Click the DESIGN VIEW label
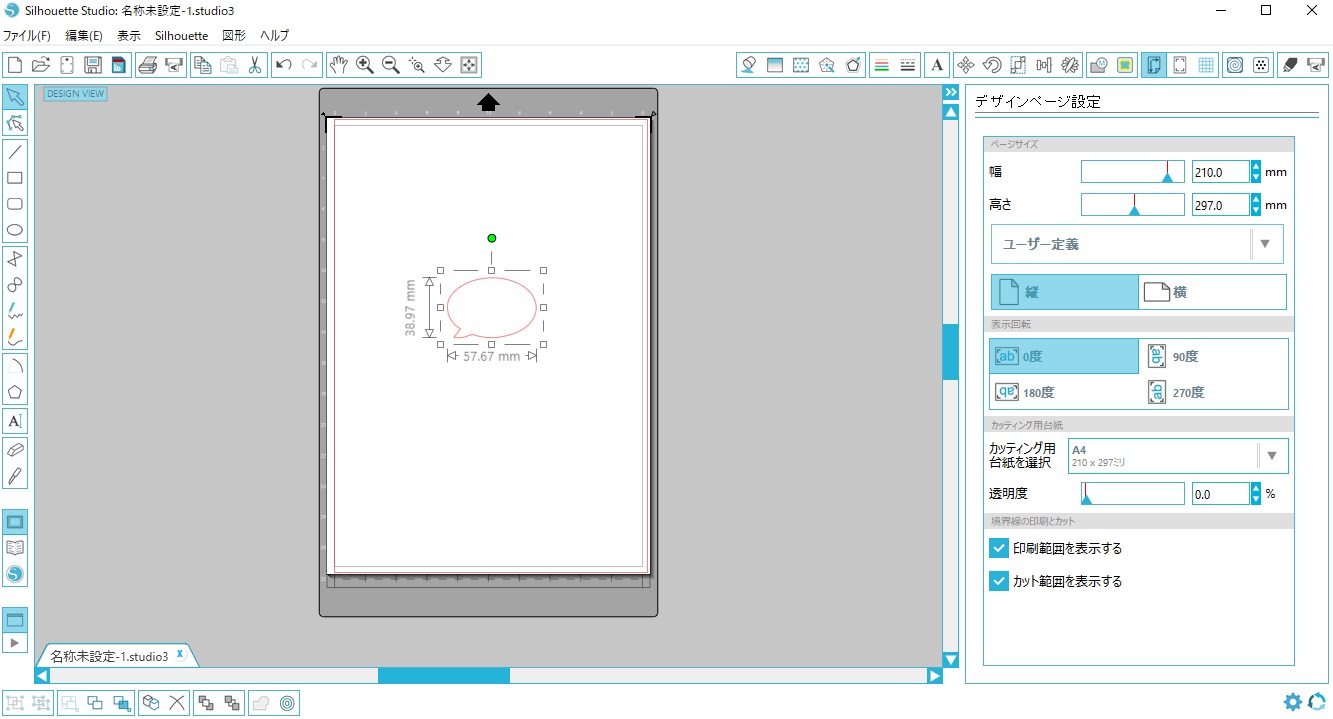Image resolution: width=1333 pixels, height=719 pixels. point(75,94)
